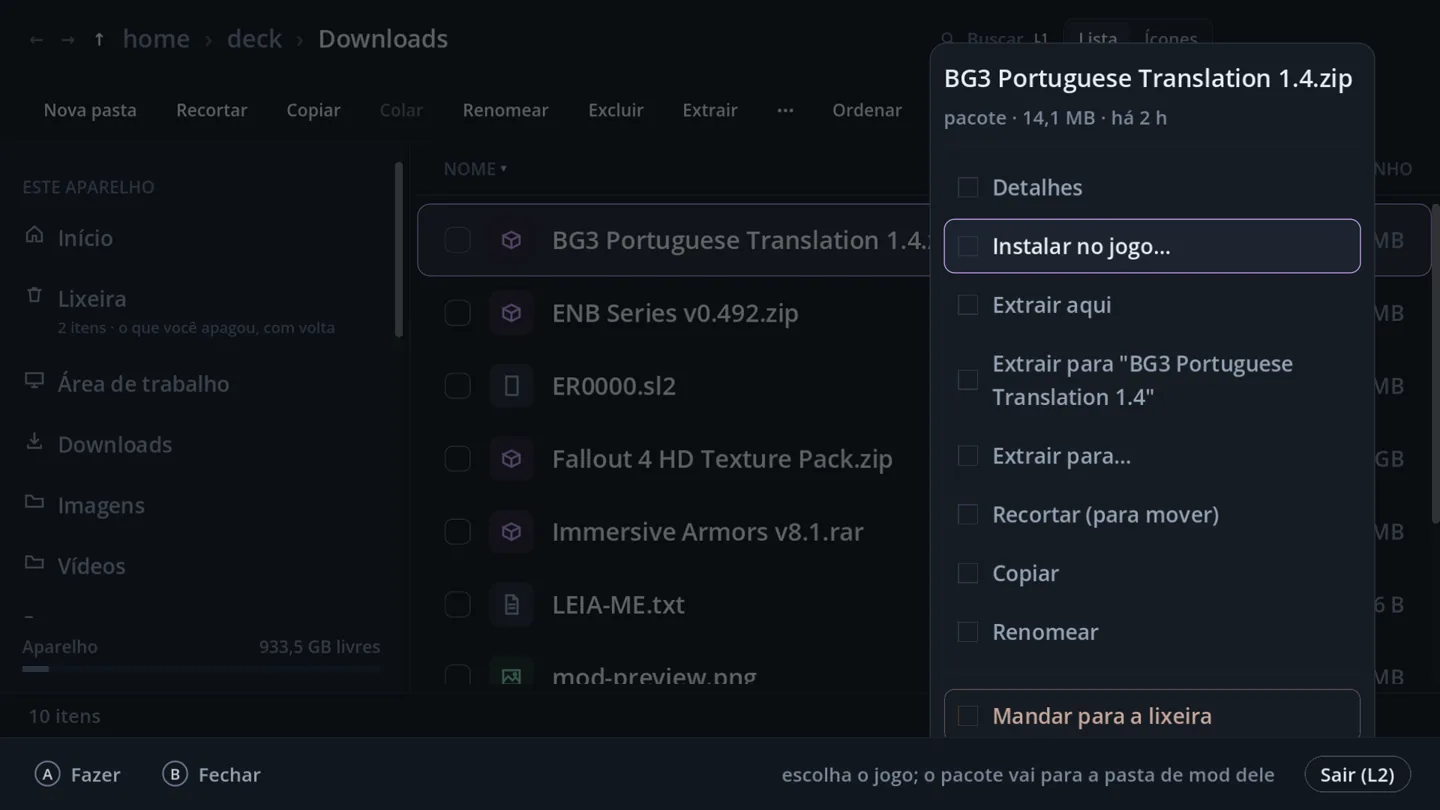Open Início via its home icon
Image resolution: width=1440 pixels, height=810 pixels.
(x=35, y=235)
